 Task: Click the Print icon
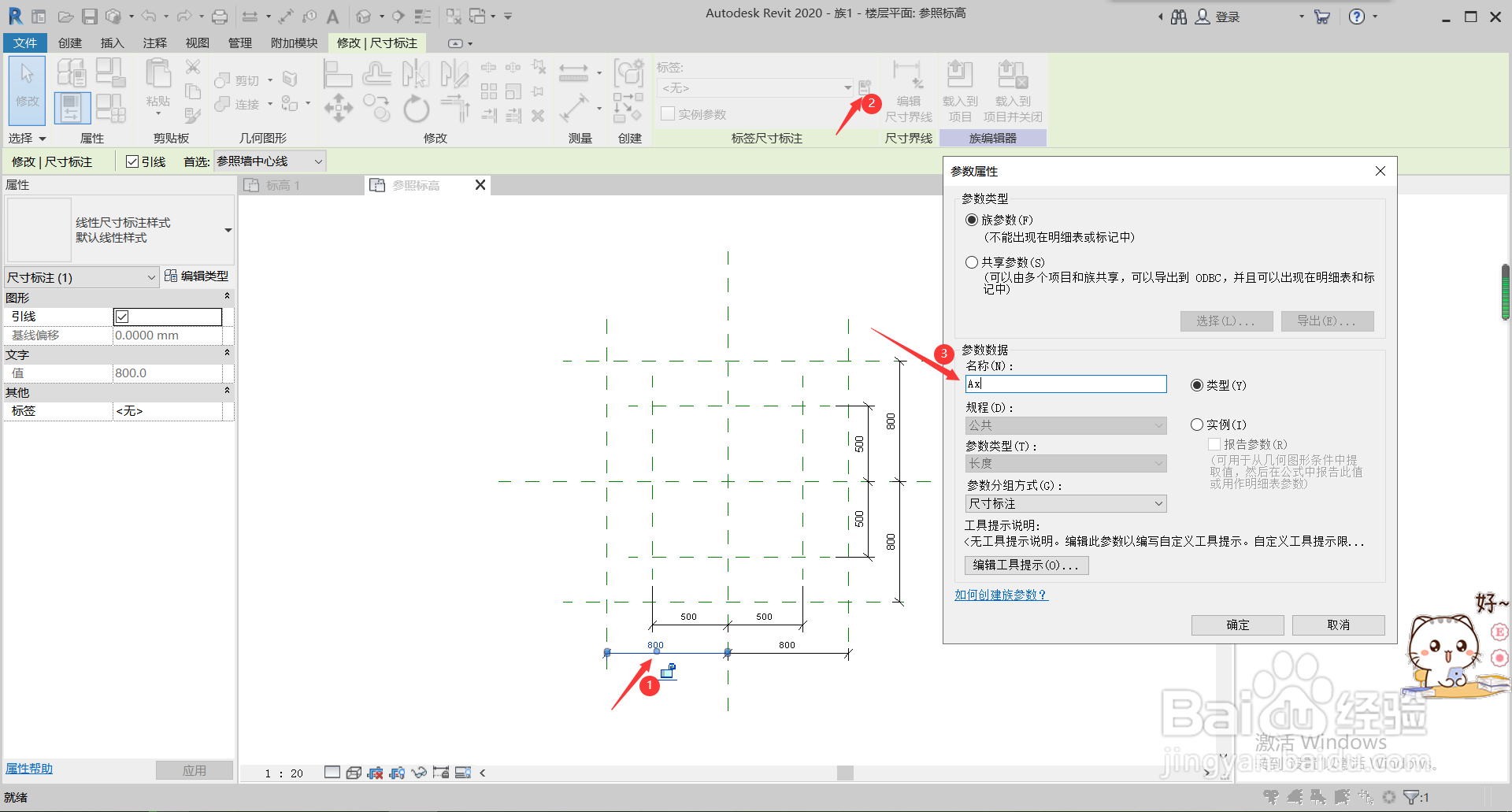click(x=220, y=16)
